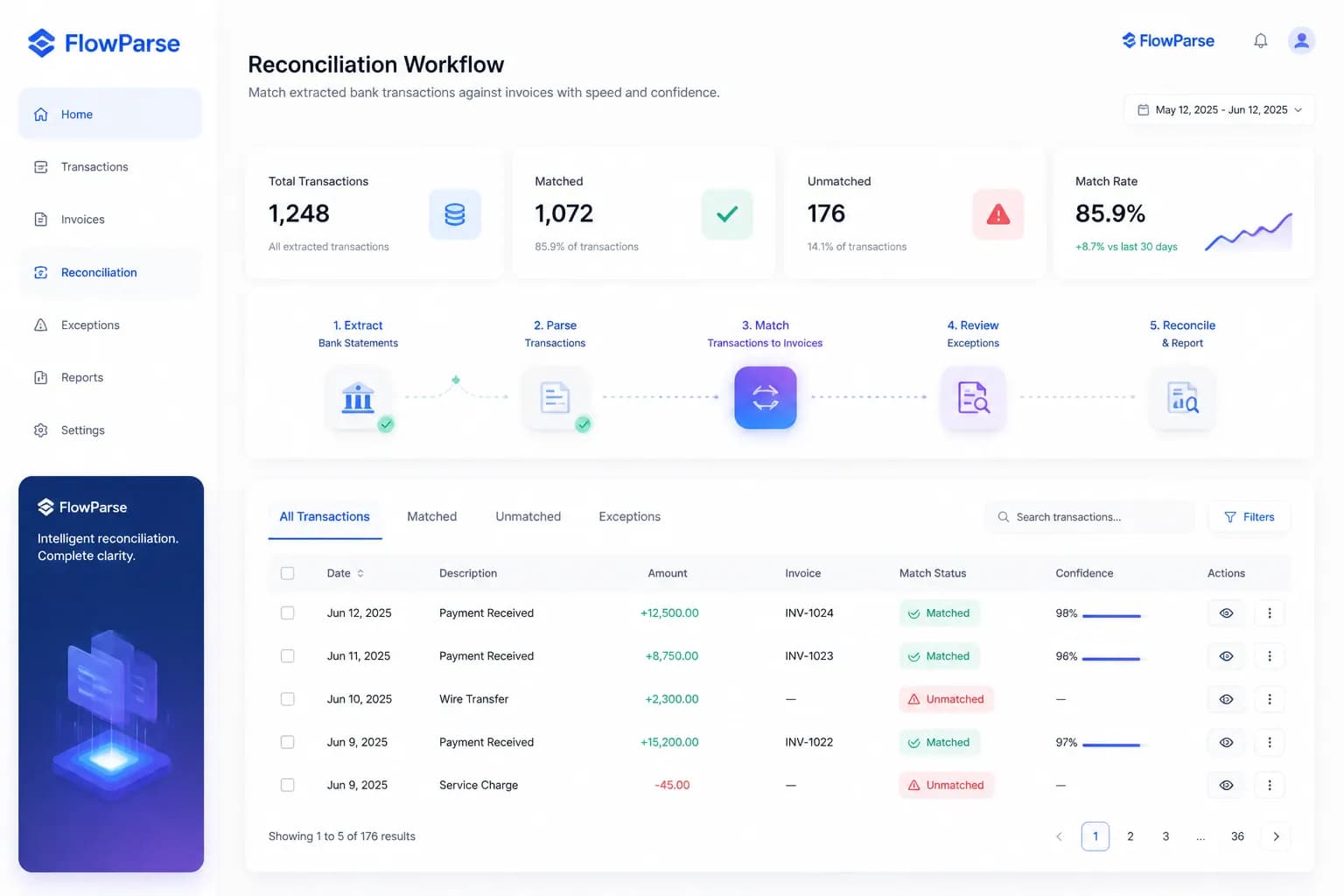The width and height of the screenshot is (1344, 896).
Task: Open more actions for Service Charge row
Action: pyautogui.click(x=1270, y=785)
